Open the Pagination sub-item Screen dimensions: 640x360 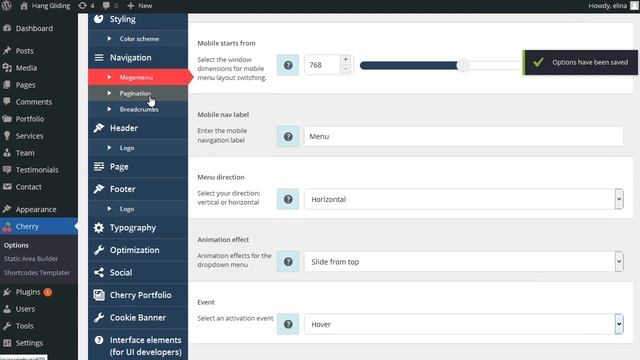(x=138, y=93)
